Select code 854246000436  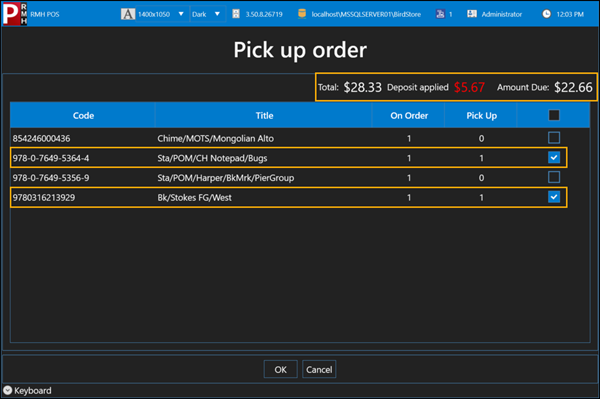[41, 138]
